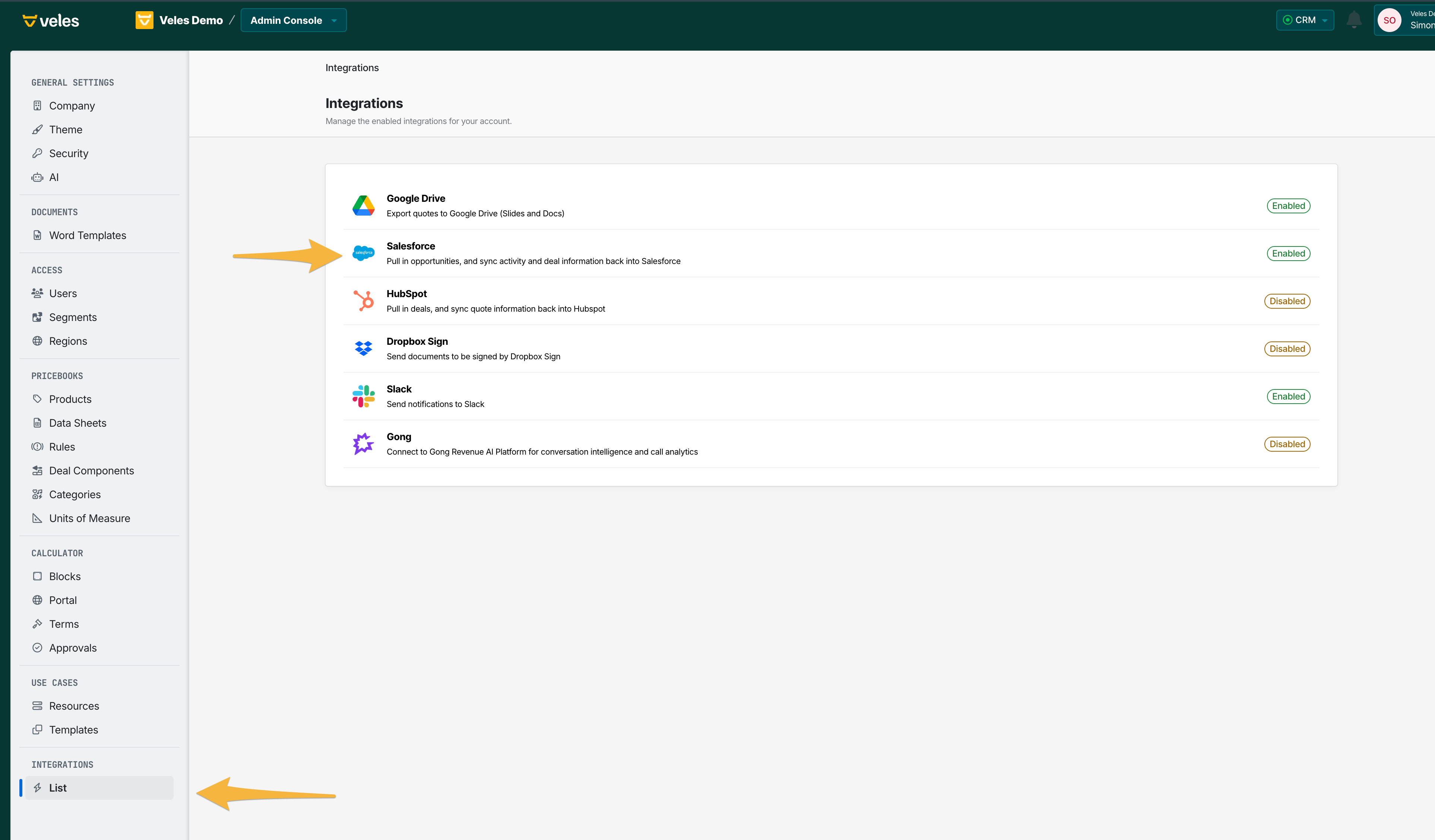
Task: Open the notifications bell
Action: tap(1354, 20)
